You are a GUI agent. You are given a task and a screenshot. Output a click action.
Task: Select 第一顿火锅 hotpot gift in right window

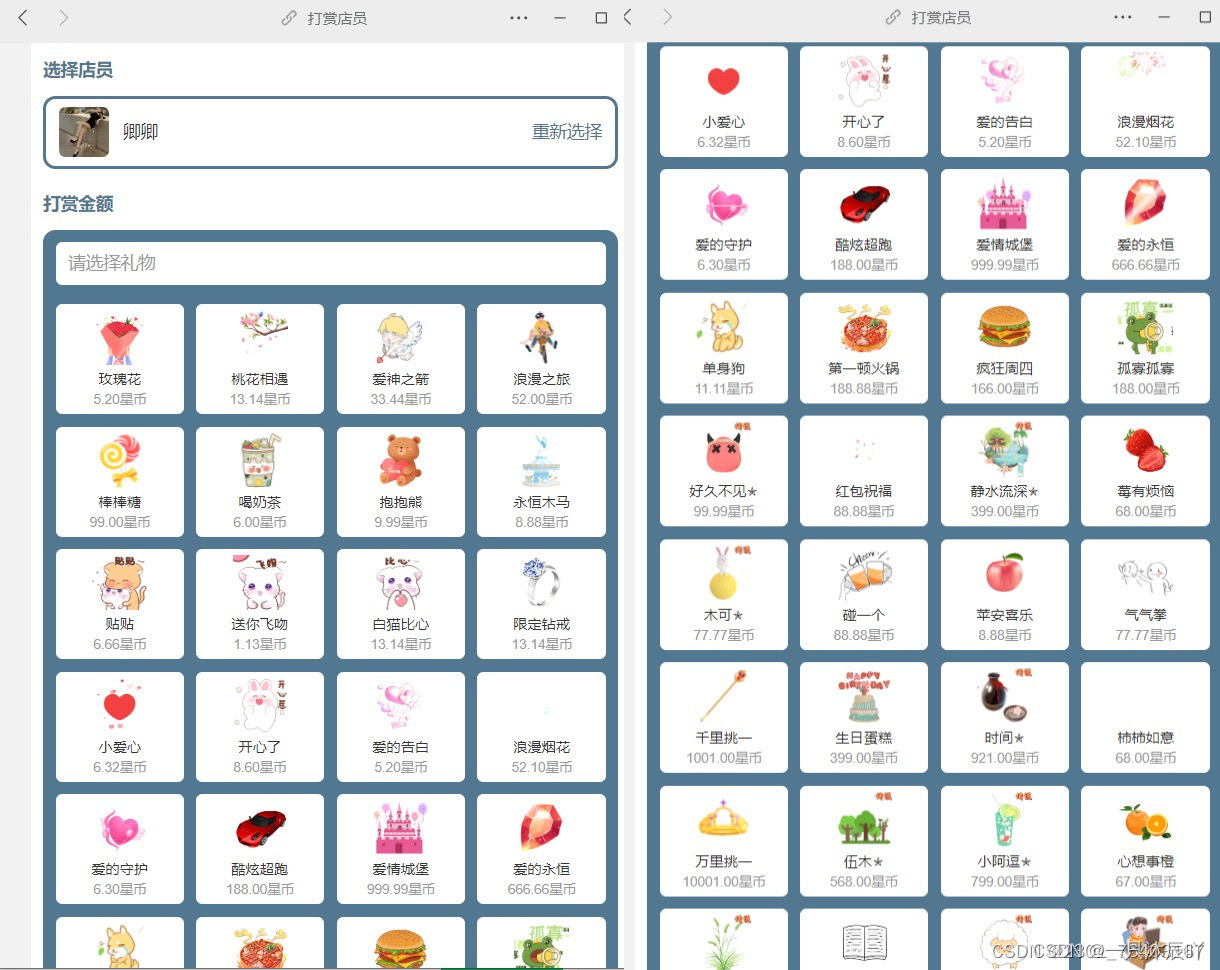(x=864, y=348)
